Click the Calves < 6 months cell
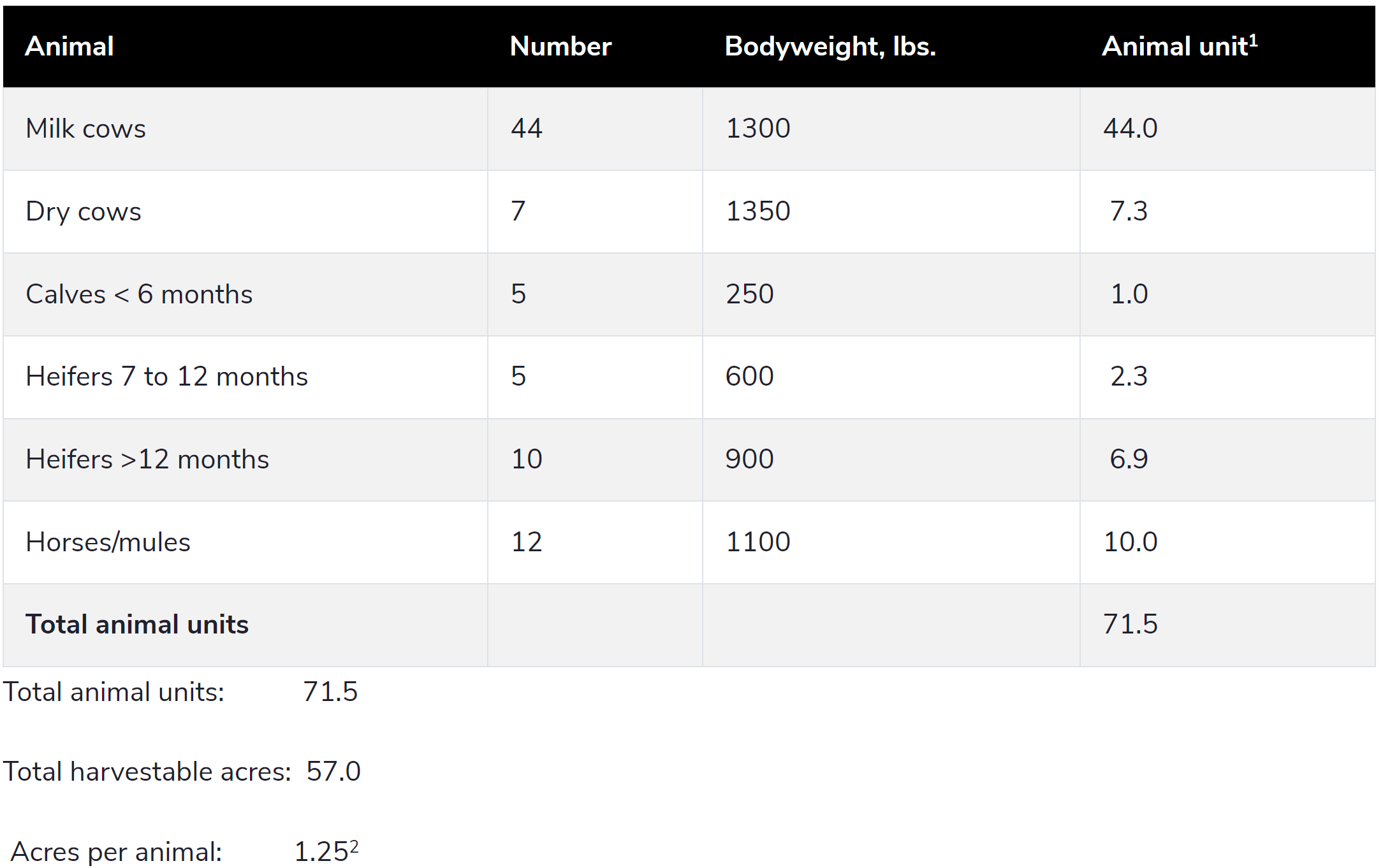 pyautogui.click(x=139, y=294)
